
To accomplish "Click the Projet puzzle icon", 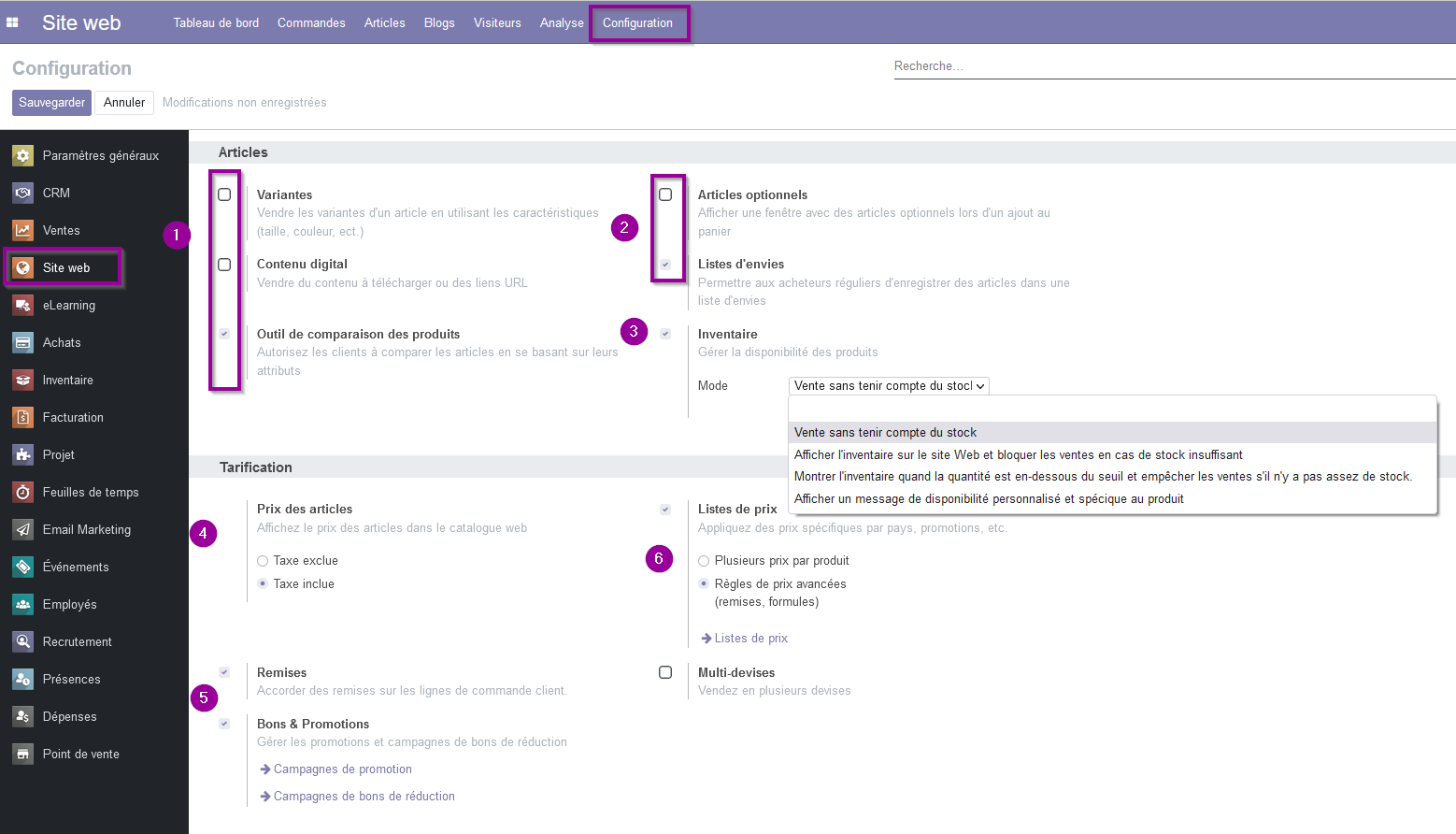I will pyautogui.click(x=23, y=454).
